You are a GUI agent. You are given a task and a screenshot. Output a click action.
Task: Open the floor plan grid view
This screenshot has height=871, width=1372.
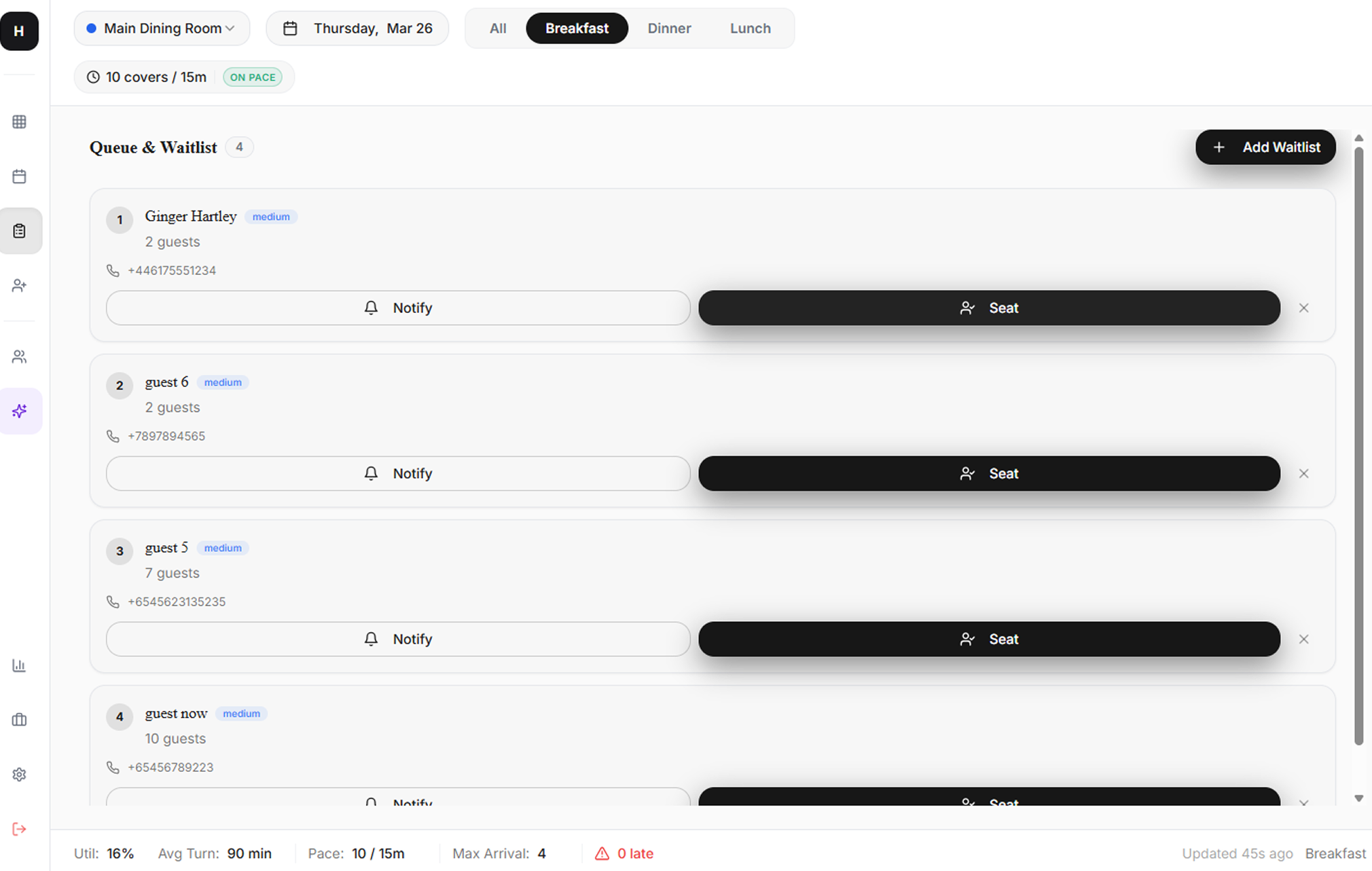coord(19,122)
